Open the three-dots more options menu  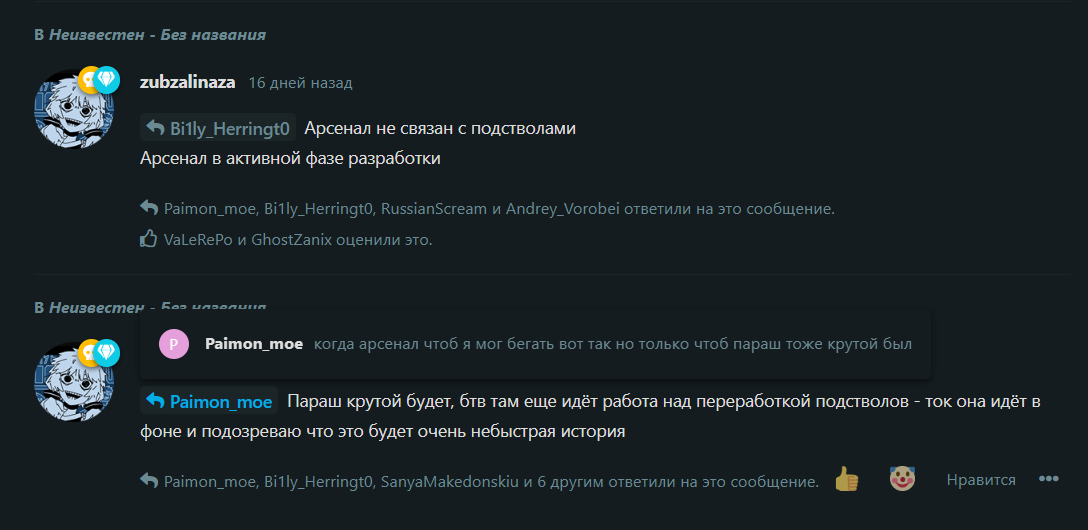tap(1048, 479)
